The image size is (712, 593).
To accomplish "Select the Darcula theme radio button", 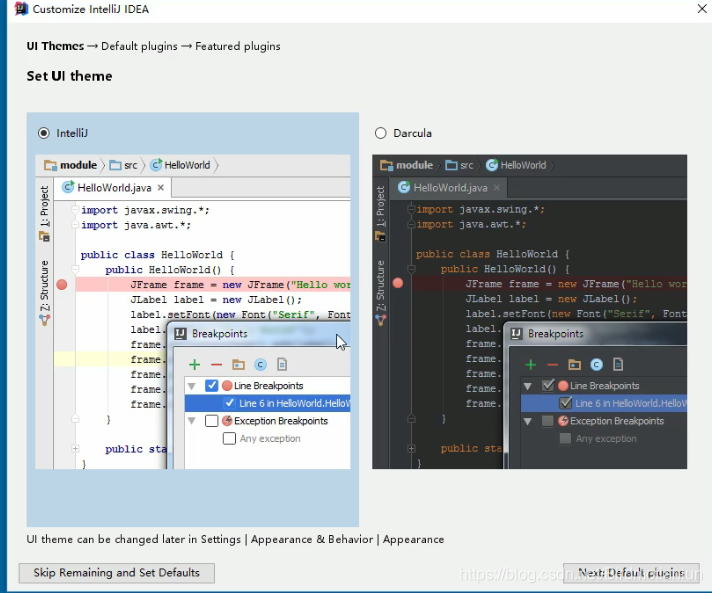I will (381, 133).
